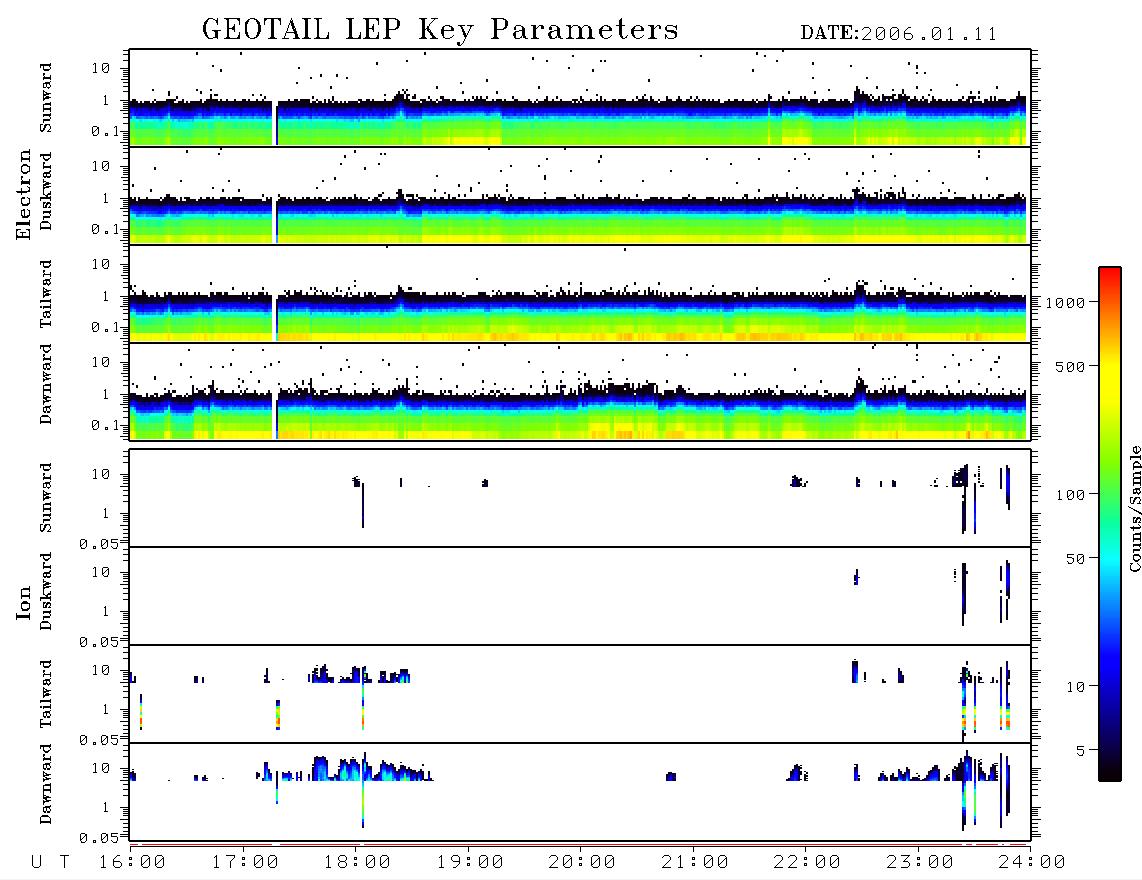Click the 50 colorbar tick value
This screenshot has height=880, width=1142.
(x=1075, y=559)
